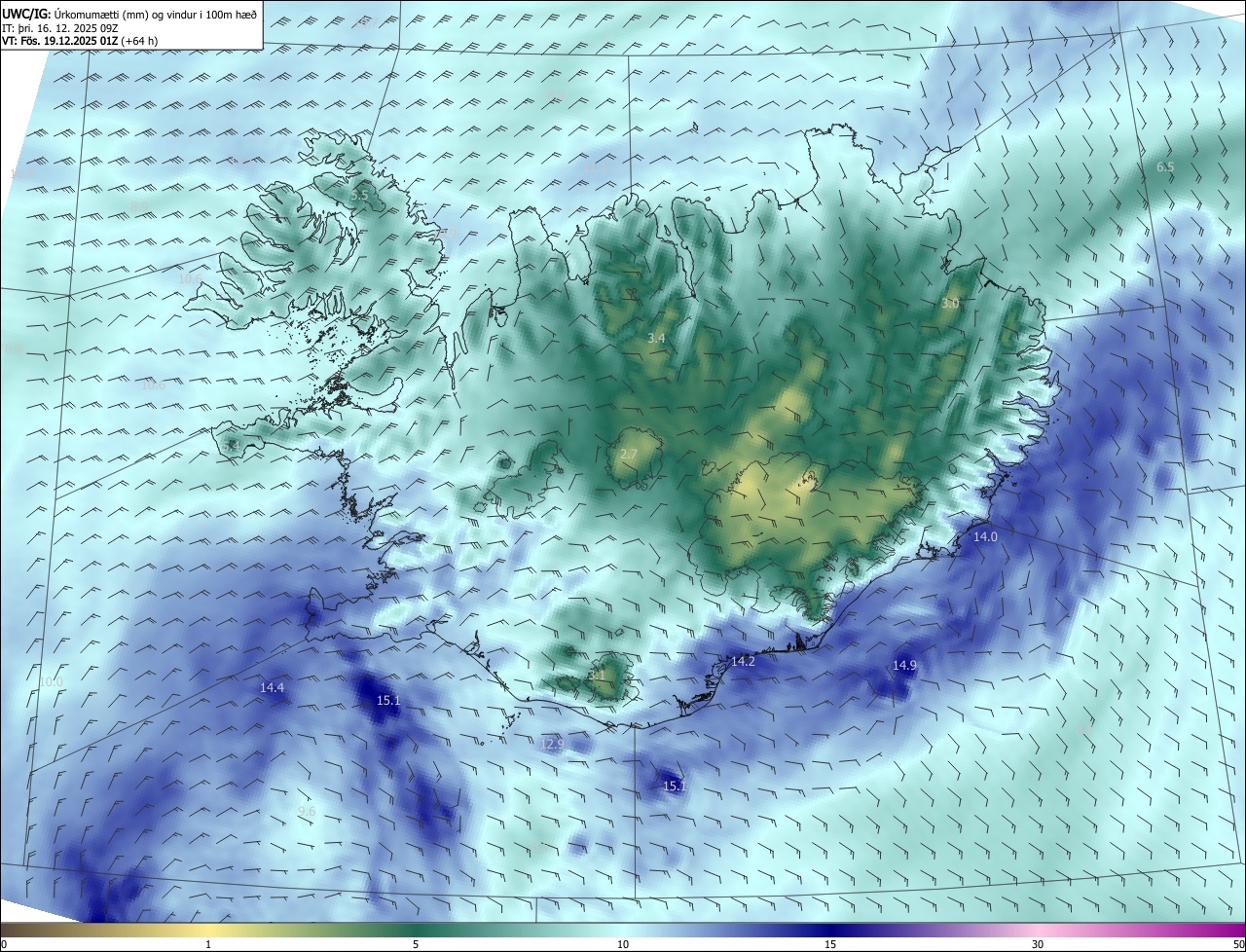Viewport: 1246px width, 952px height.
Task: Click the 'IT: þri. 16. 12. 2025 09Z' line
Action: click(60, 28)
